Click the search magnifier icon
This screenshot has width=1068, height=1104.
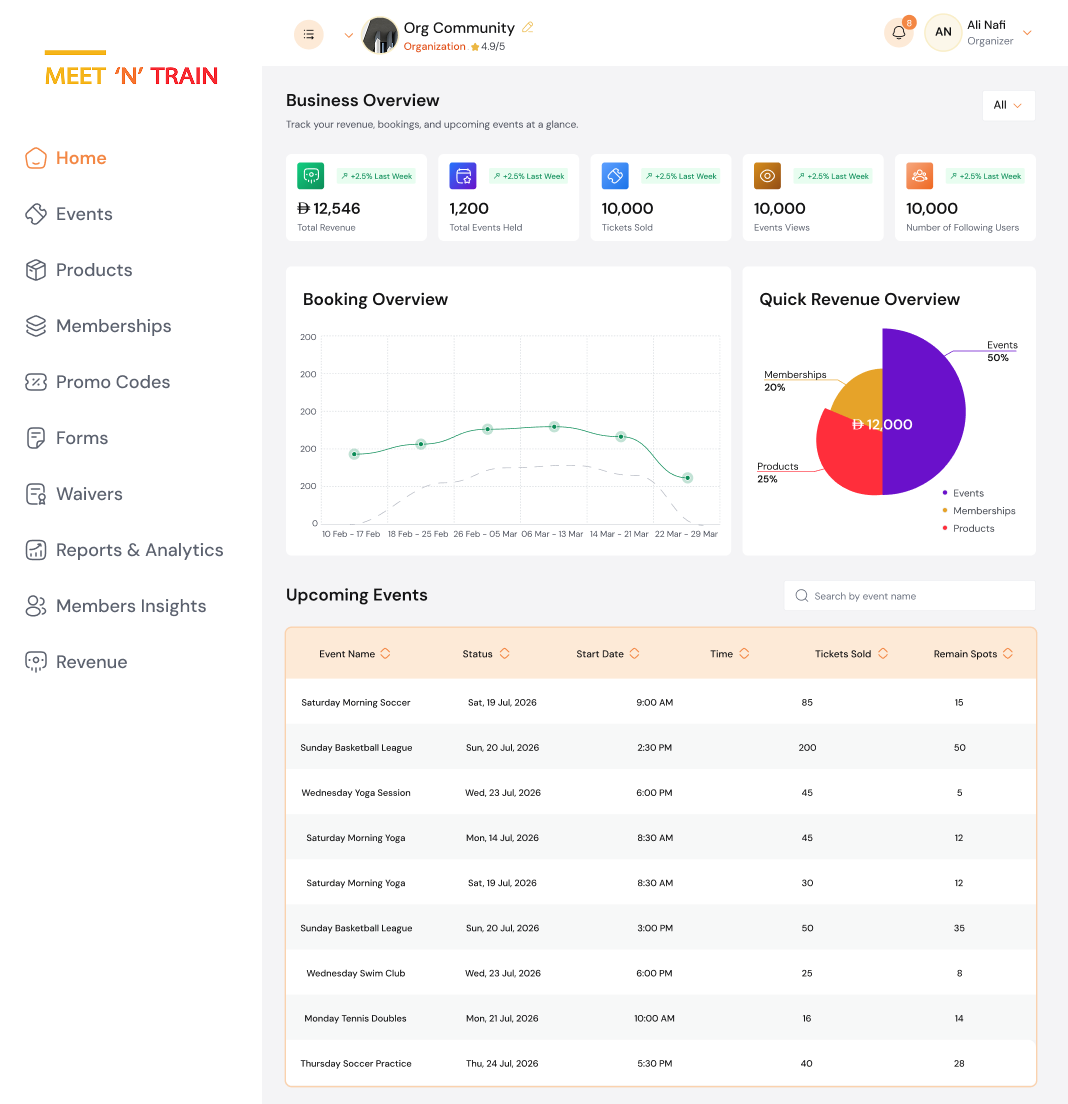pyautogui.click(x=801, y=596)
